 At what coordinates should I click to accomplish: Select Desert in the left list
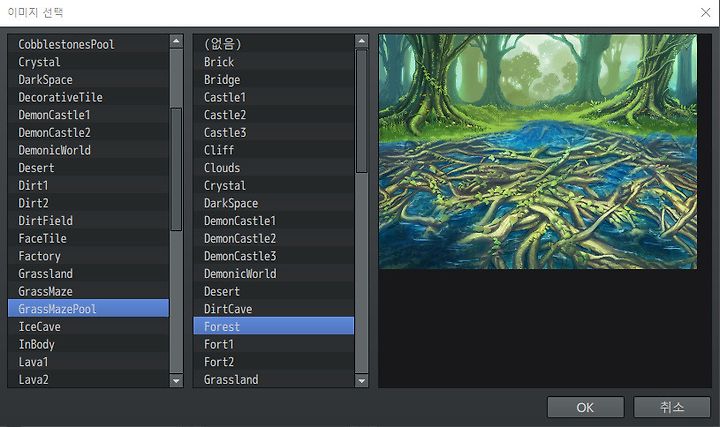[x=88, y=168]
